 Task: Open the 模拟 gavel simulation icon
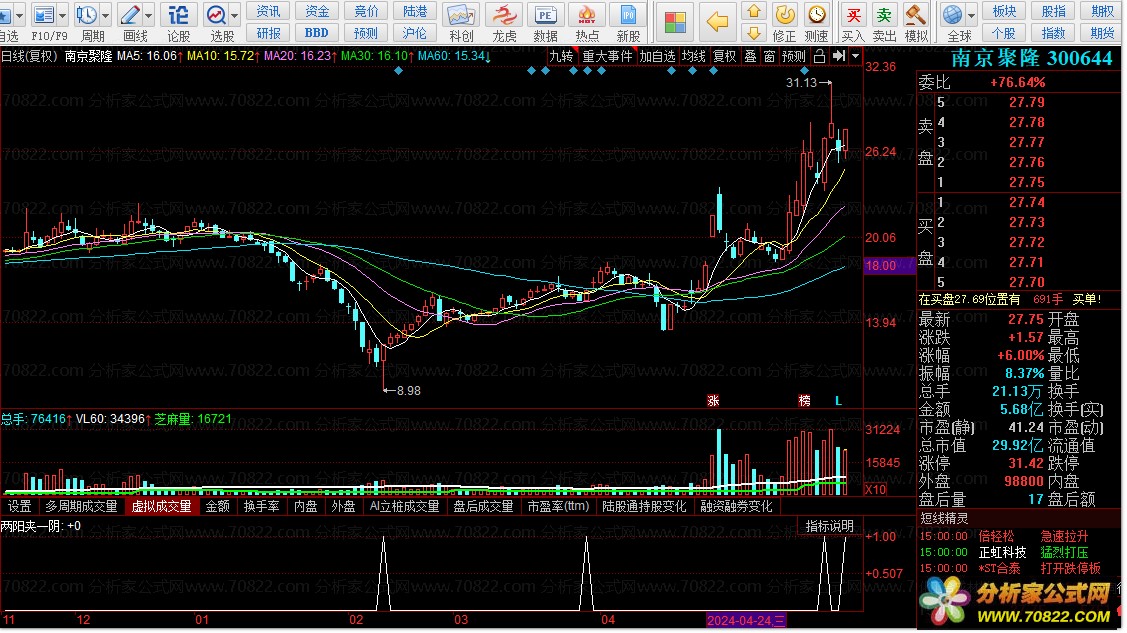[915, 14]
